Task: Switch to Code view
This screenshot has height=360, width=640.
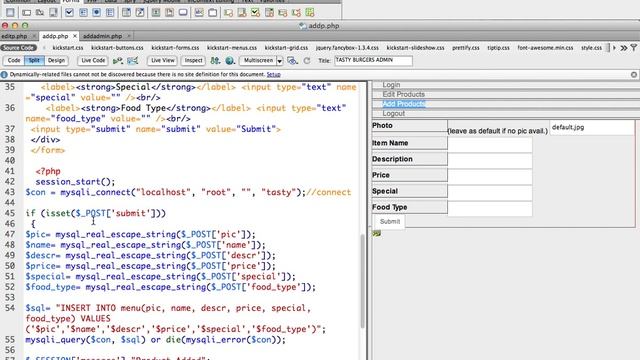Action: click(14, 60)
